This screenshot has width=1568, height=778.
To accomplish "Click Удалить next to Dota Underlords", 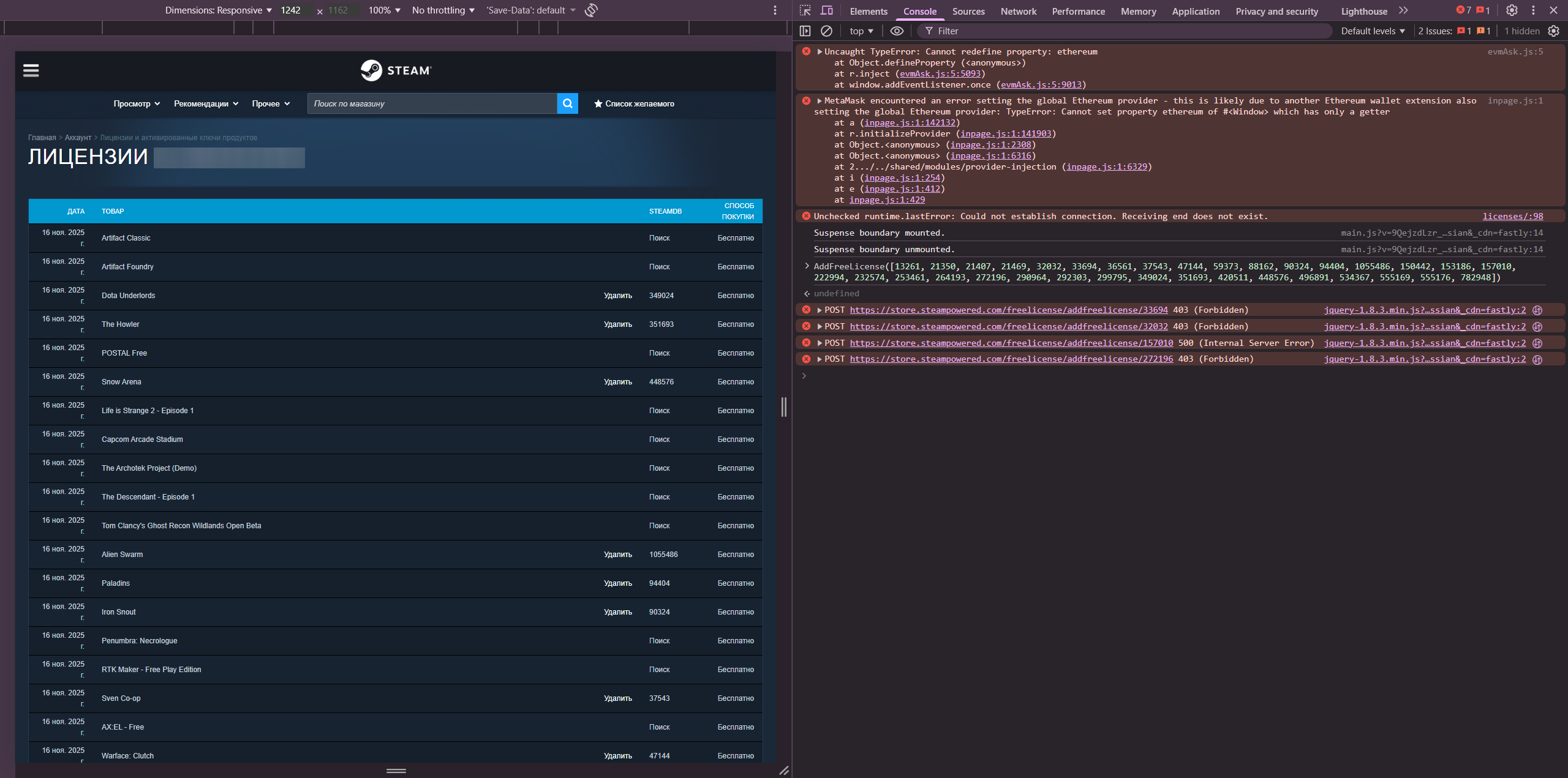I will (x=617, y=296).
